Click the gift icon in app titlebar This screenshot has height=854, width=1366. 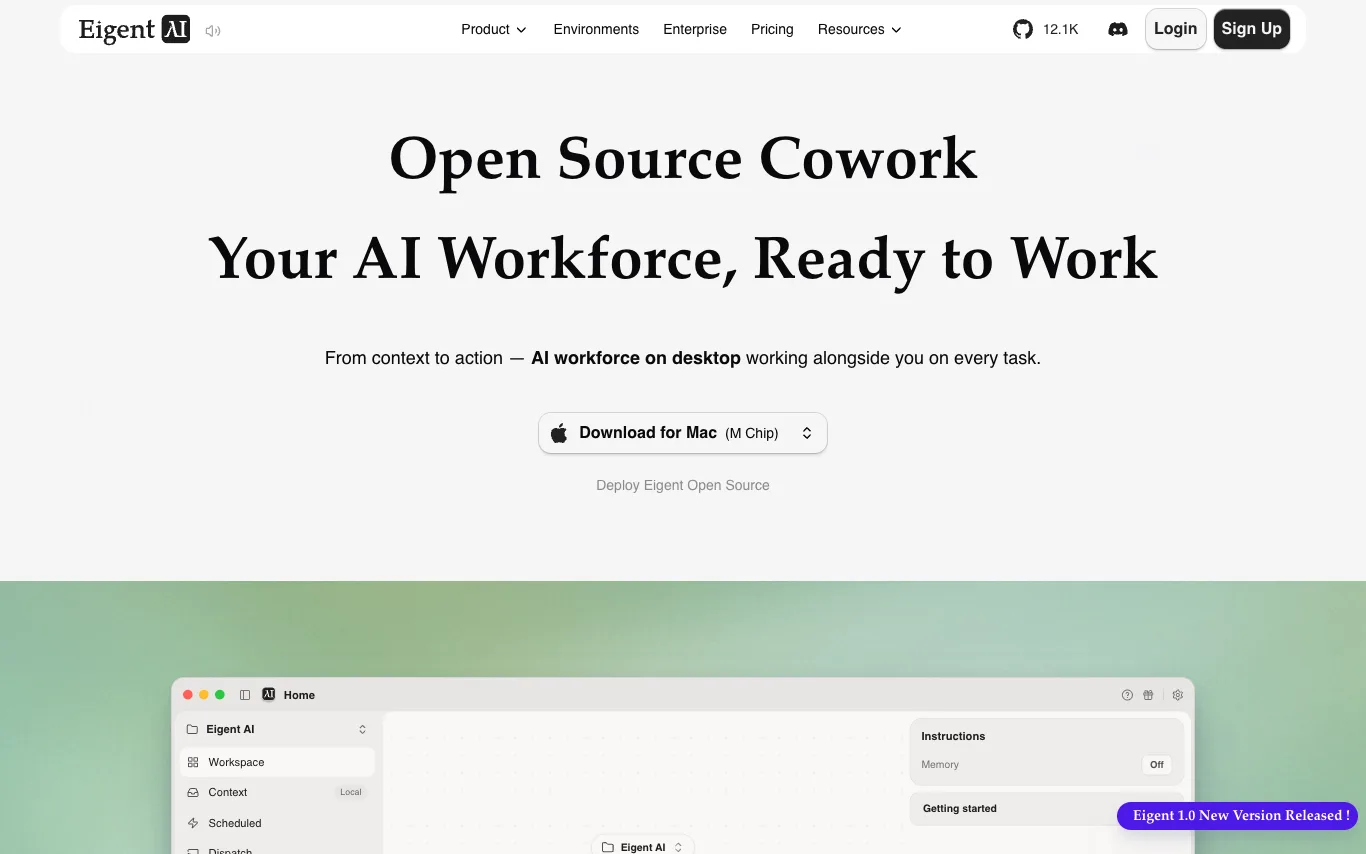(x=1148, y=695)
